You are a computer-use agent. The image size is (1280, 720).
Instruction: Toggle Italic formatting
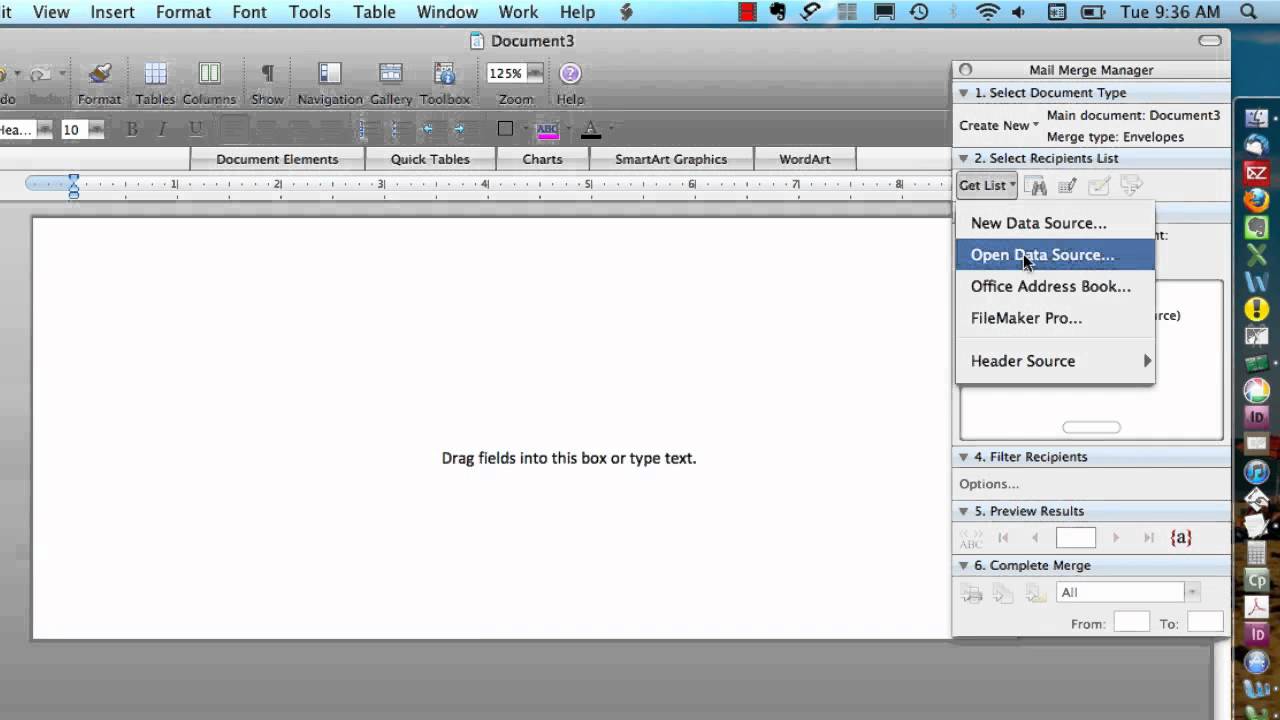click(x=162, y=129)
